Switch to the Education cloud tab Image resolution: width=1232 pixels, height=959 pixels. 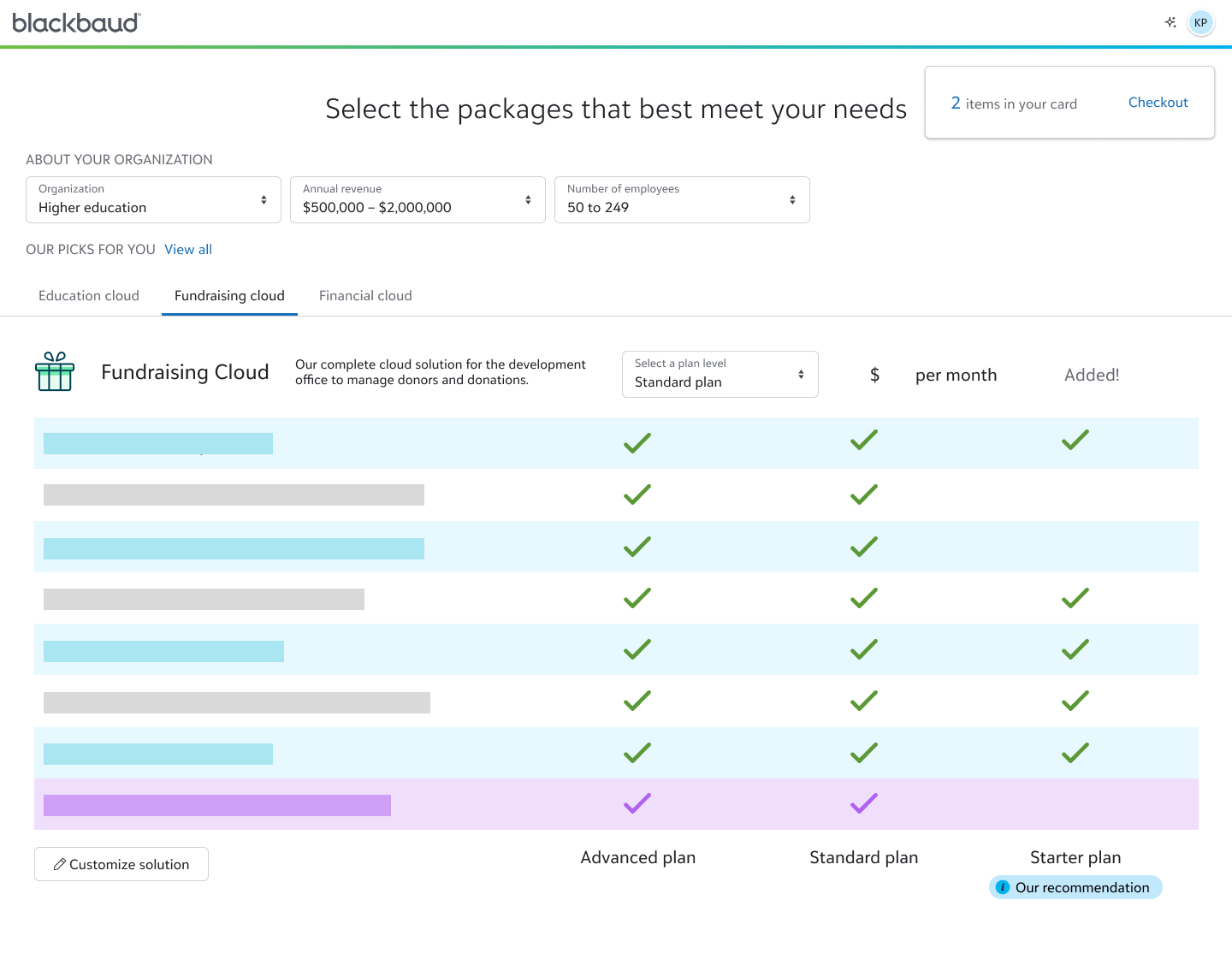click(89, 296)
